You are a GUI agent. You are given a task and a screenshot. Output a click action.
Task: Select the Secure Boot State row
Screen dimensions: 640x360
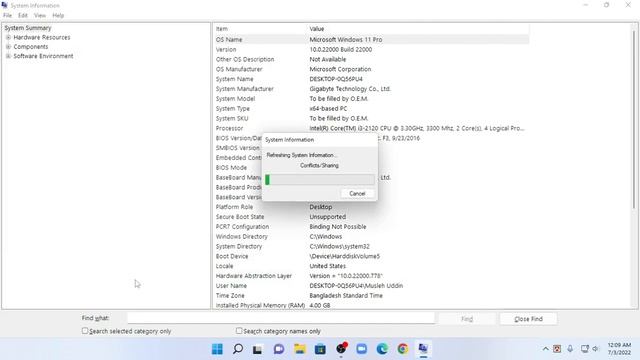(x=371, y=217)
